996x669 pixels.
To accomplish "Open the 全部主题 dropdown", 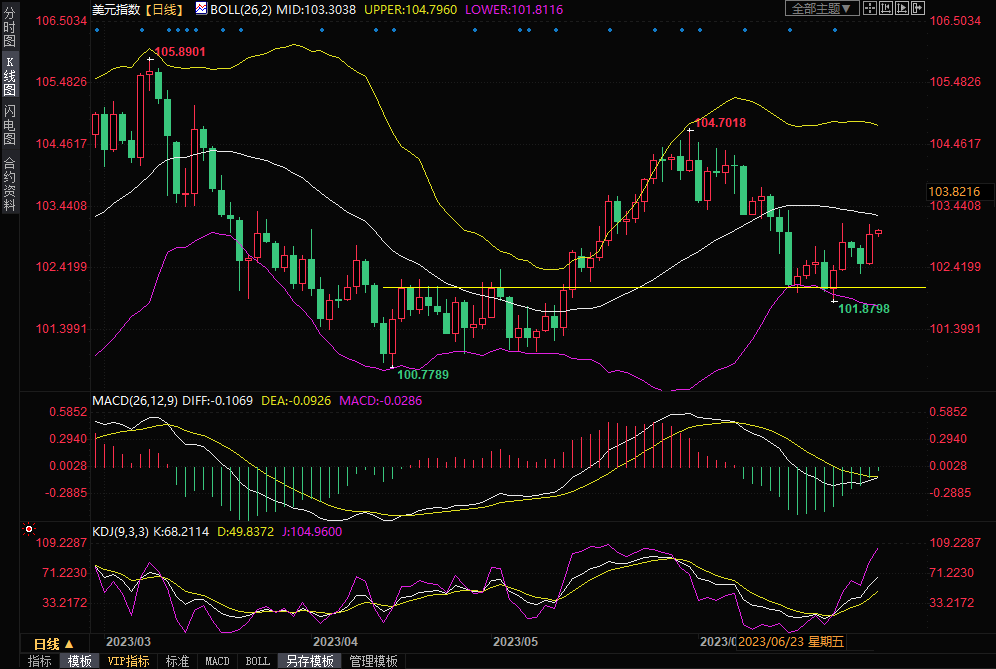I will [x=822, y=8].
